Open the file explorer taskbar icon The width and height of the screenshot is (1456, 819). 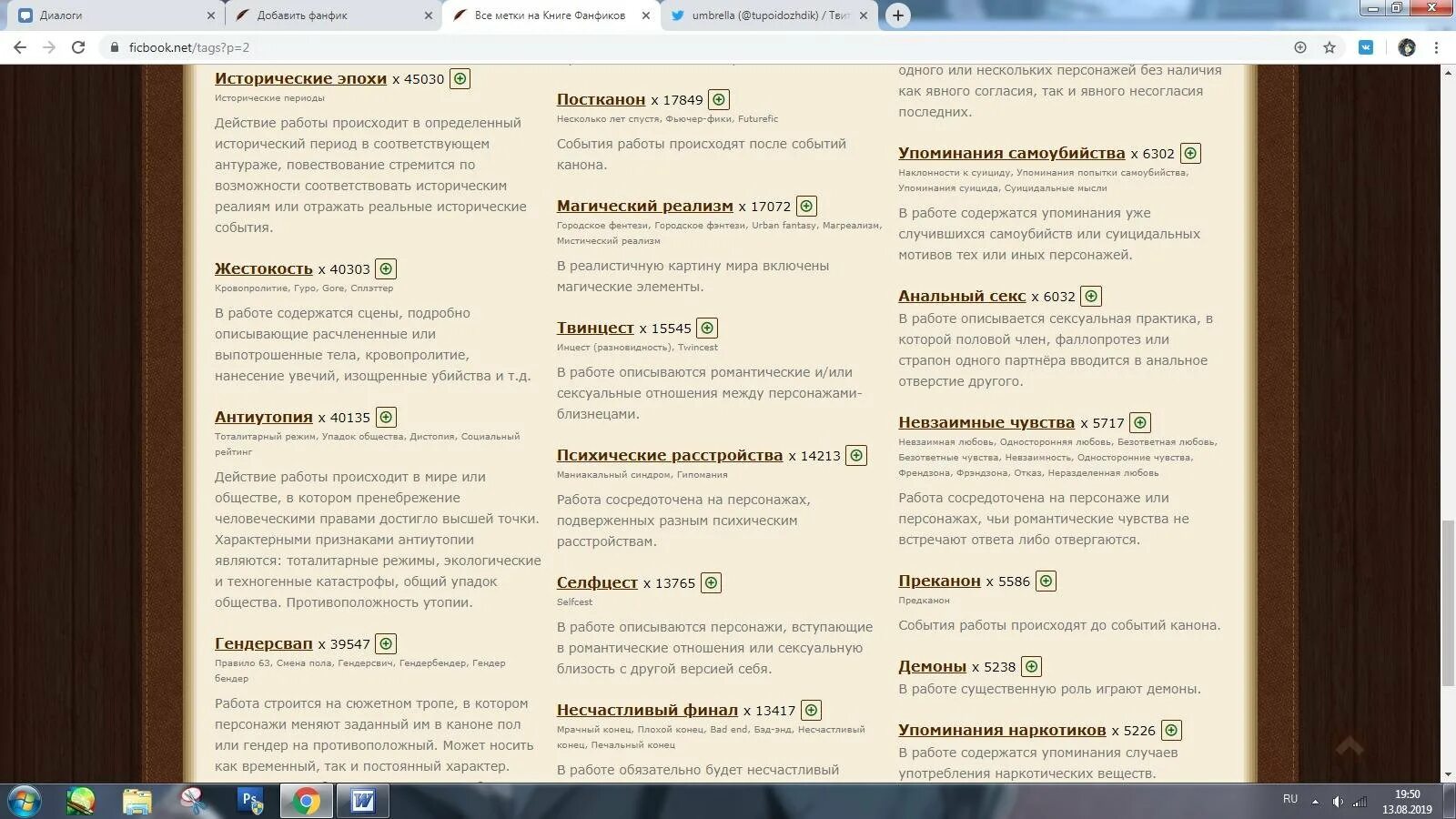(136, 801)
